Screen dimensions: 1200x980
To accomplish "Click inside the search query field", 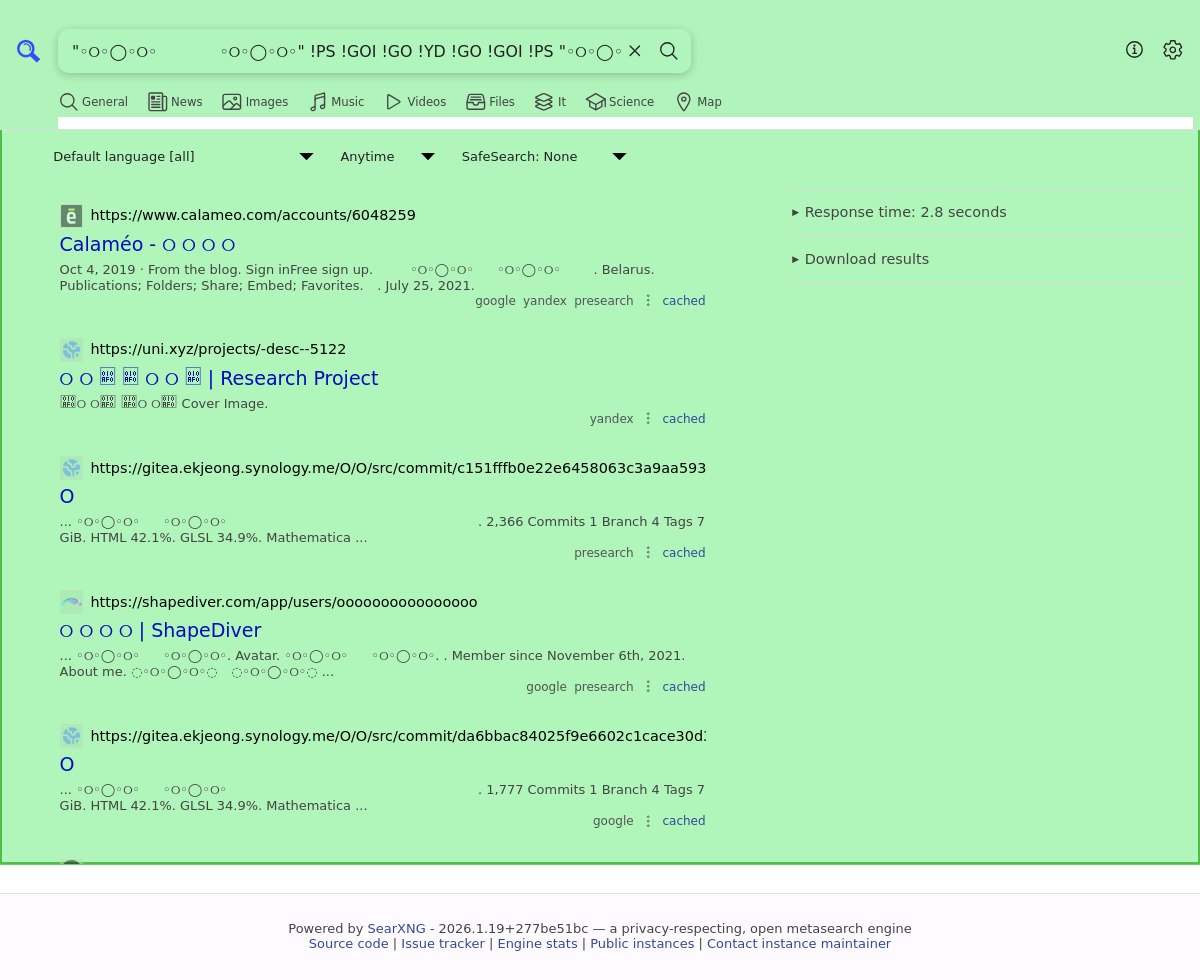I will [340, 51].
